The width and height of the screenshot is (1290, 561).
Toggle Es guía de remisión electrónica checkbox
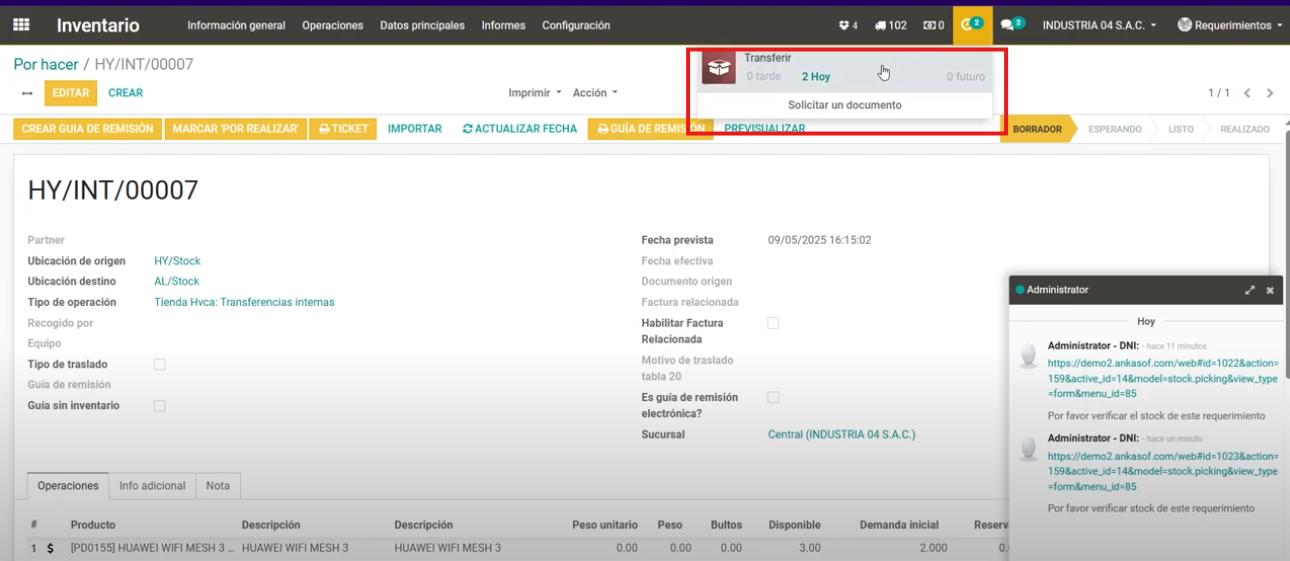pos(773,397)
